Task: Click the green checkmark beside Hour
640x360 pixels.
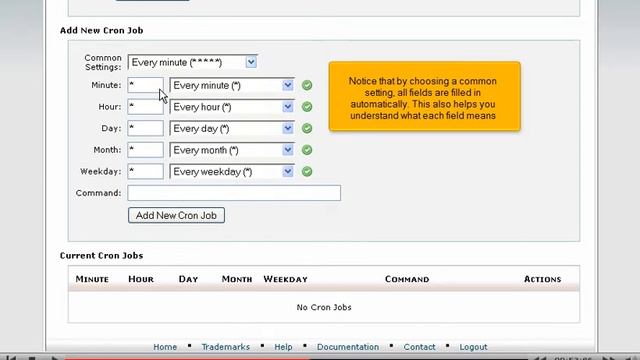Action: coord(307,107)
